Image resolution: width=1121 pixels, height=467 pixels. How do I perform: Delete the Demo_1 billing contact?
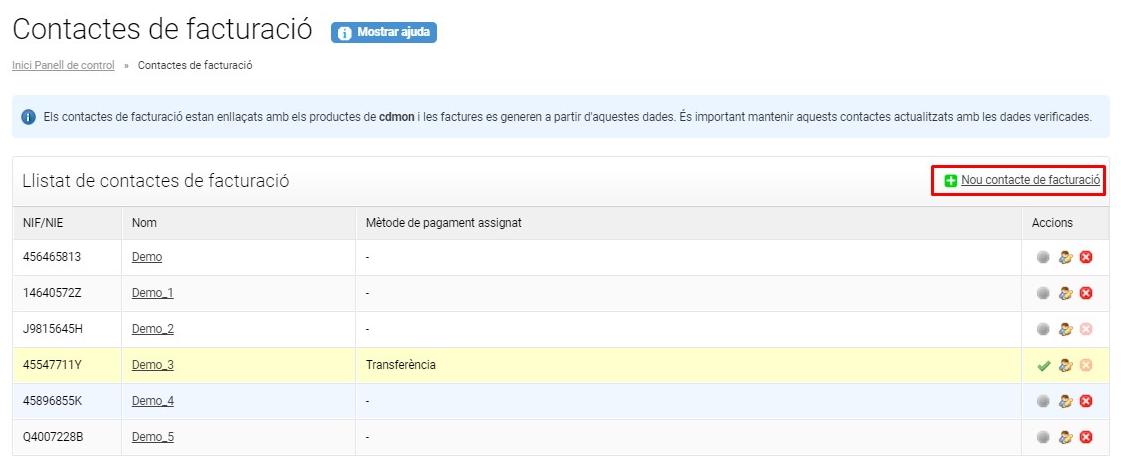[x=1086, y=293]
